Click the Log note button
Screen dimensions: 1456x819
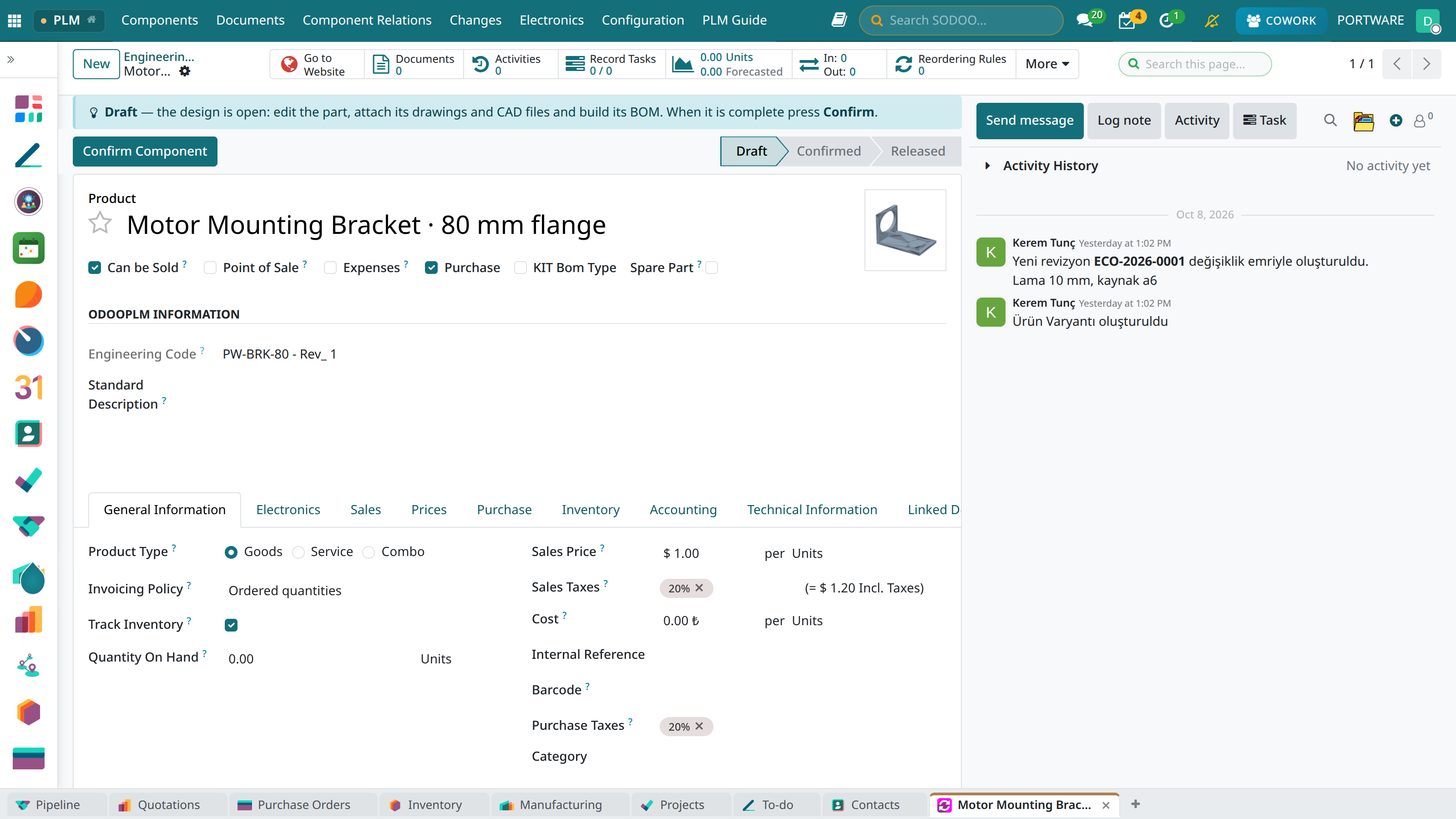[1124, 121]
